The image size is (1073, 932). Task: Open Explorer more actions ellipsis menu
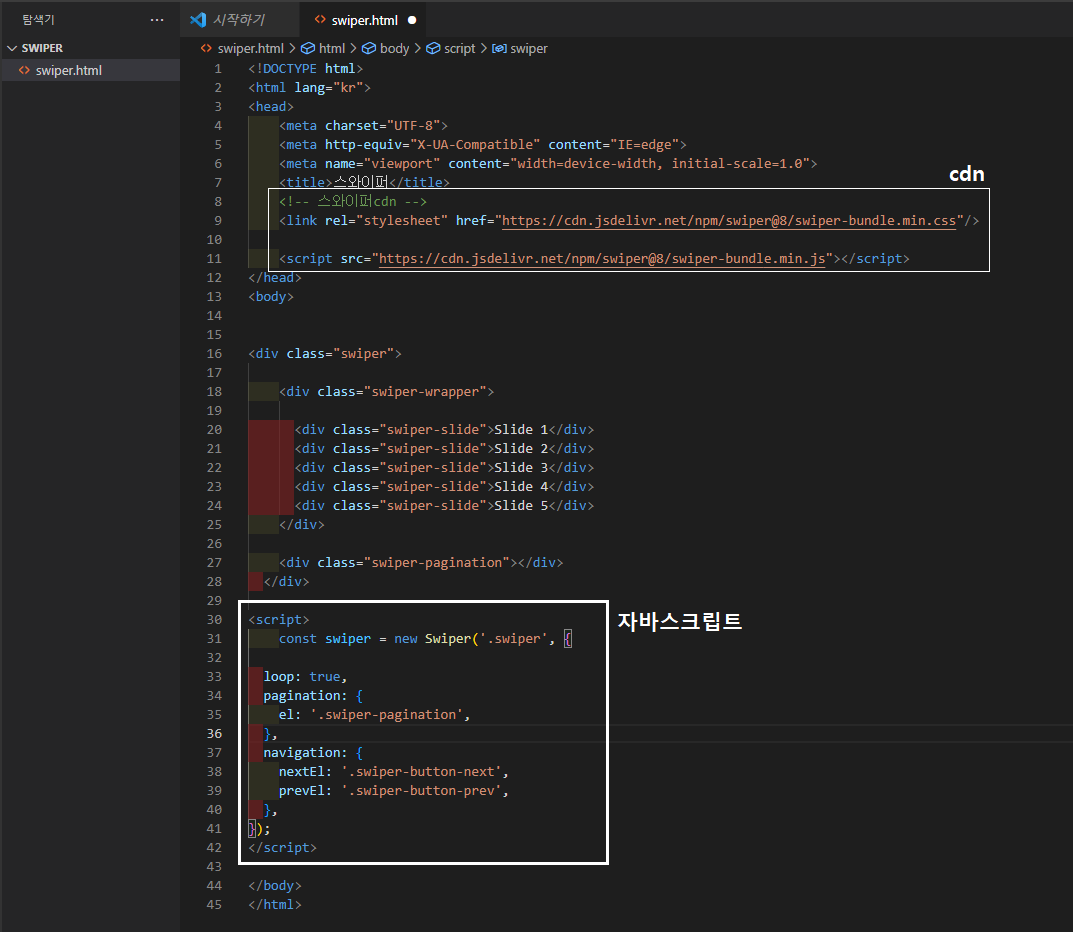pyautogui.click(x=157, y=19)
